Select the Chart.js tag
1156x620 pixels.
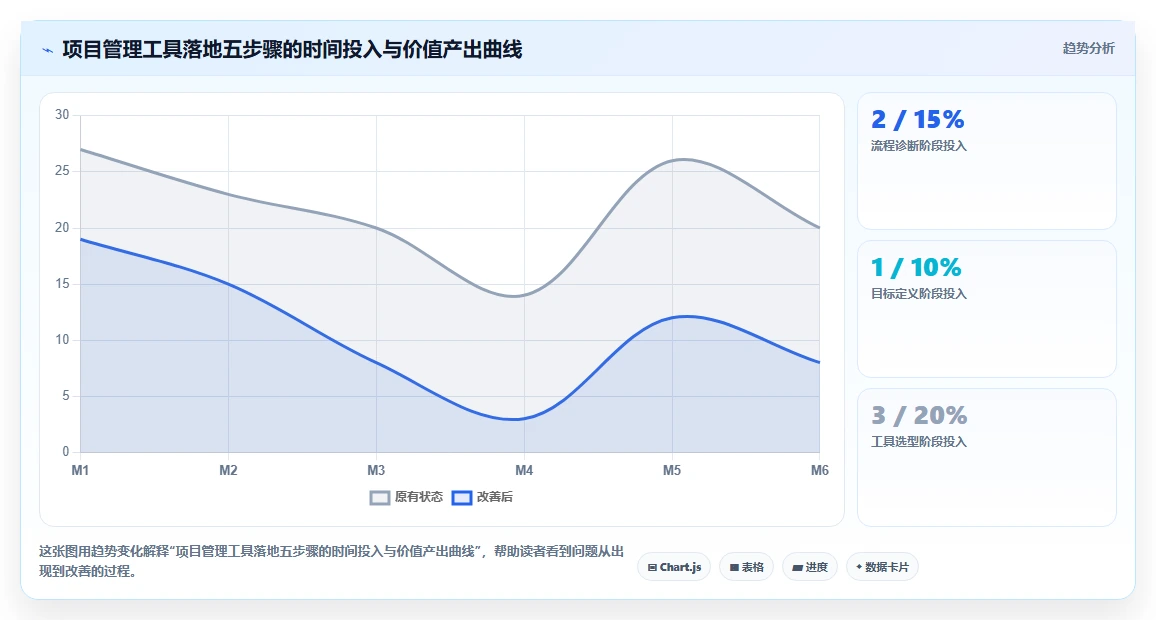pyautogui.click(x=674, y=567)
